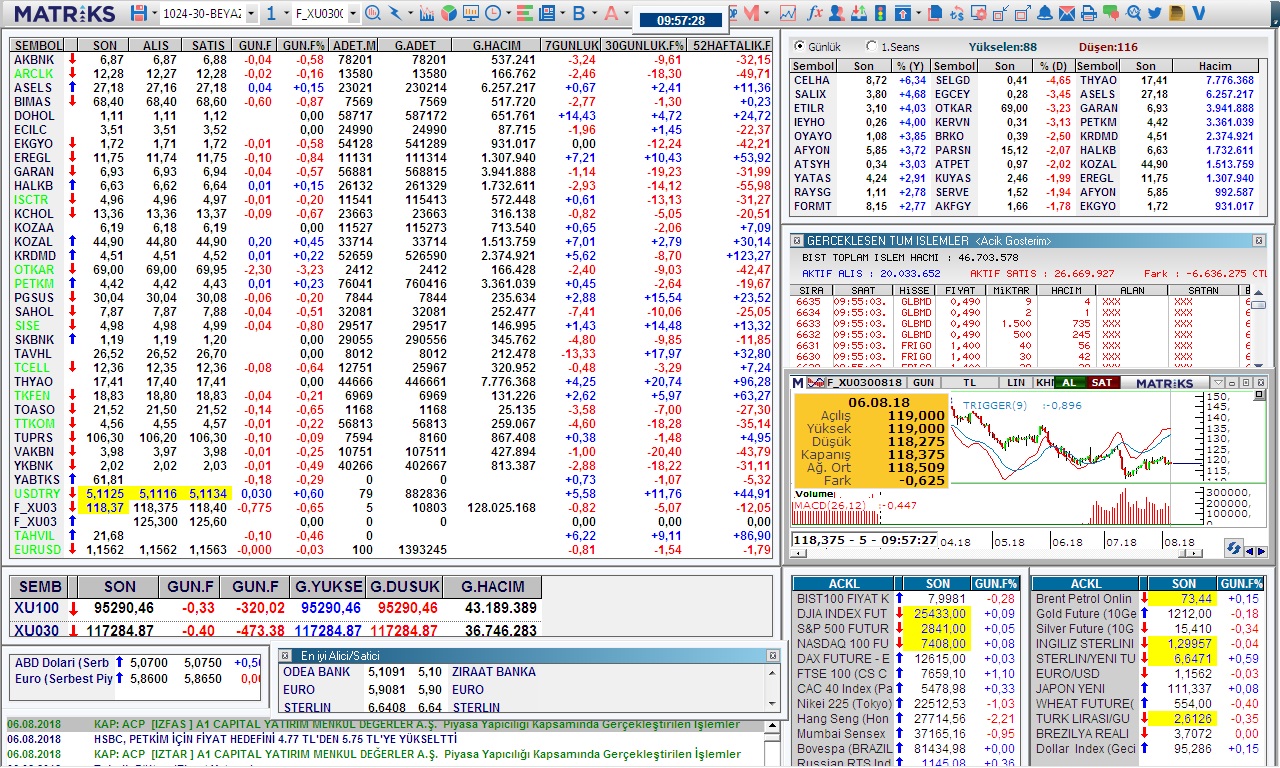The image size is (1280, 768).
Task: Expand the arrow beside the A icon
Action: [x=627, y=13]
